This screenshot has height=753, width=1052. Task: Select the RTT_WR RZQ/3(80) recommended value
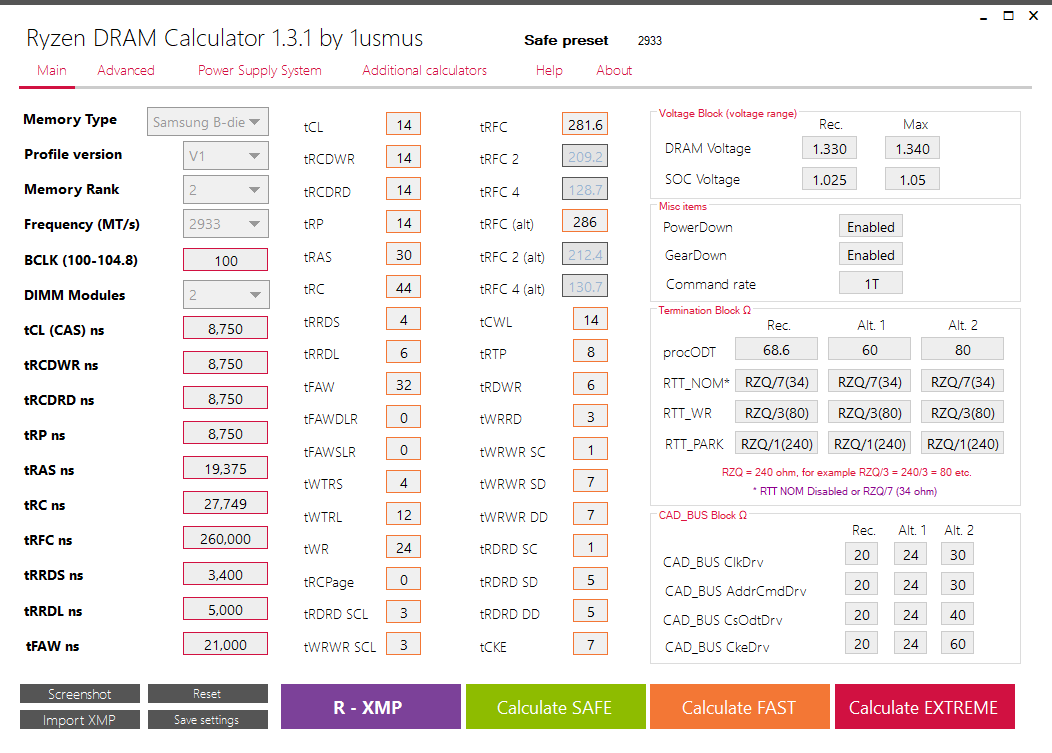(778, 411)
